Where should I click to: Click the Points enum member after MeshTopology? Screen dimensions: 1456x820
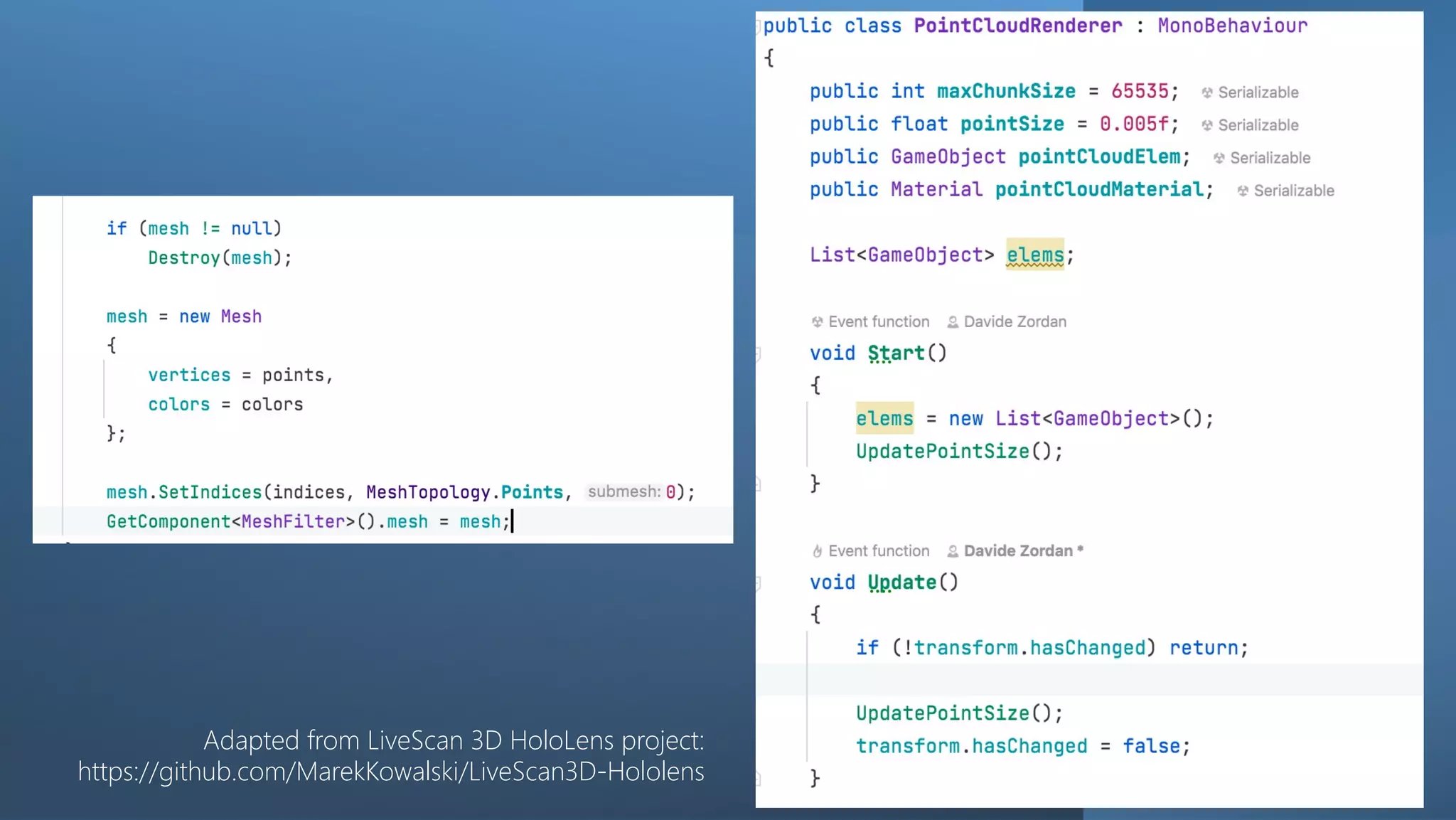[532, 492]
